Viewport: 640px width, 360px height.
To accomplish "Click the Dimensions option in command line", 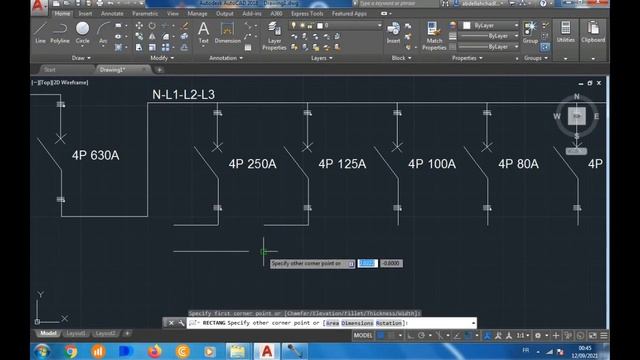I will pyautogui.click(x=357, y=323).
